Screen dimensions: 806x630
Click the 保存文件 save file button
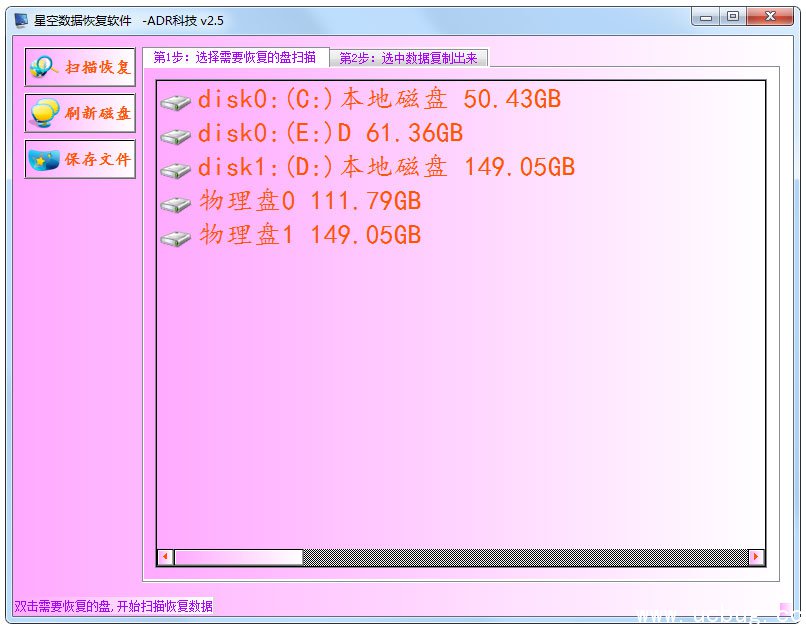[80, 159]
